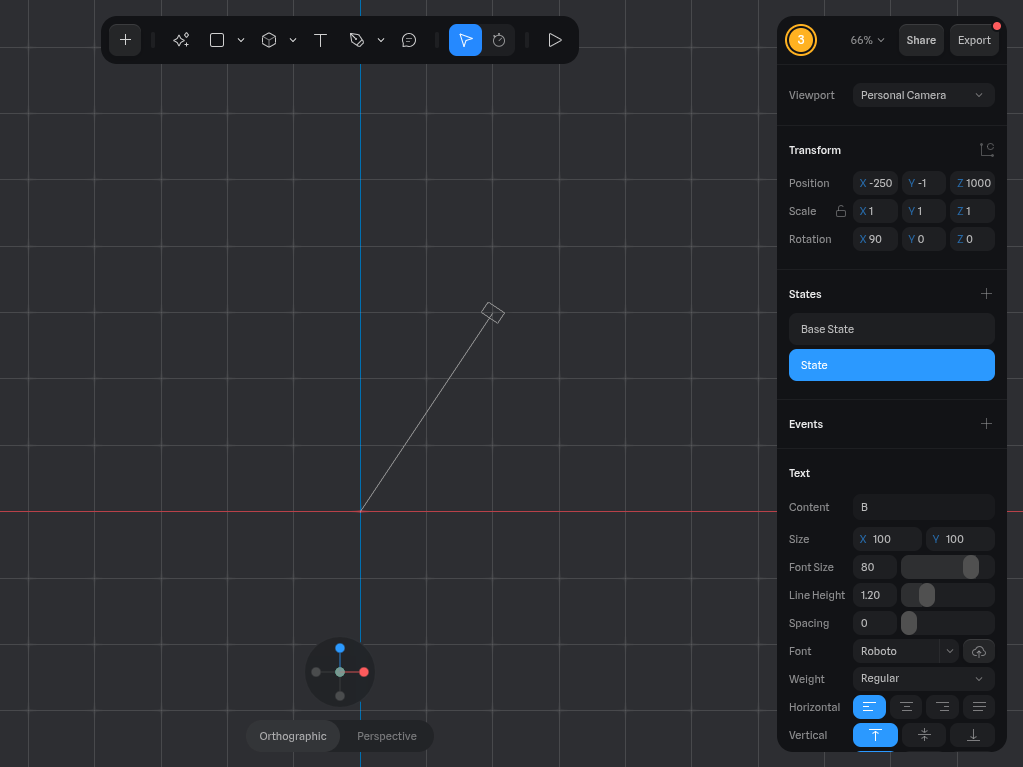Select Base State in States list
Viewport: 1023px width, 767px height.
[x=892, y=329]
